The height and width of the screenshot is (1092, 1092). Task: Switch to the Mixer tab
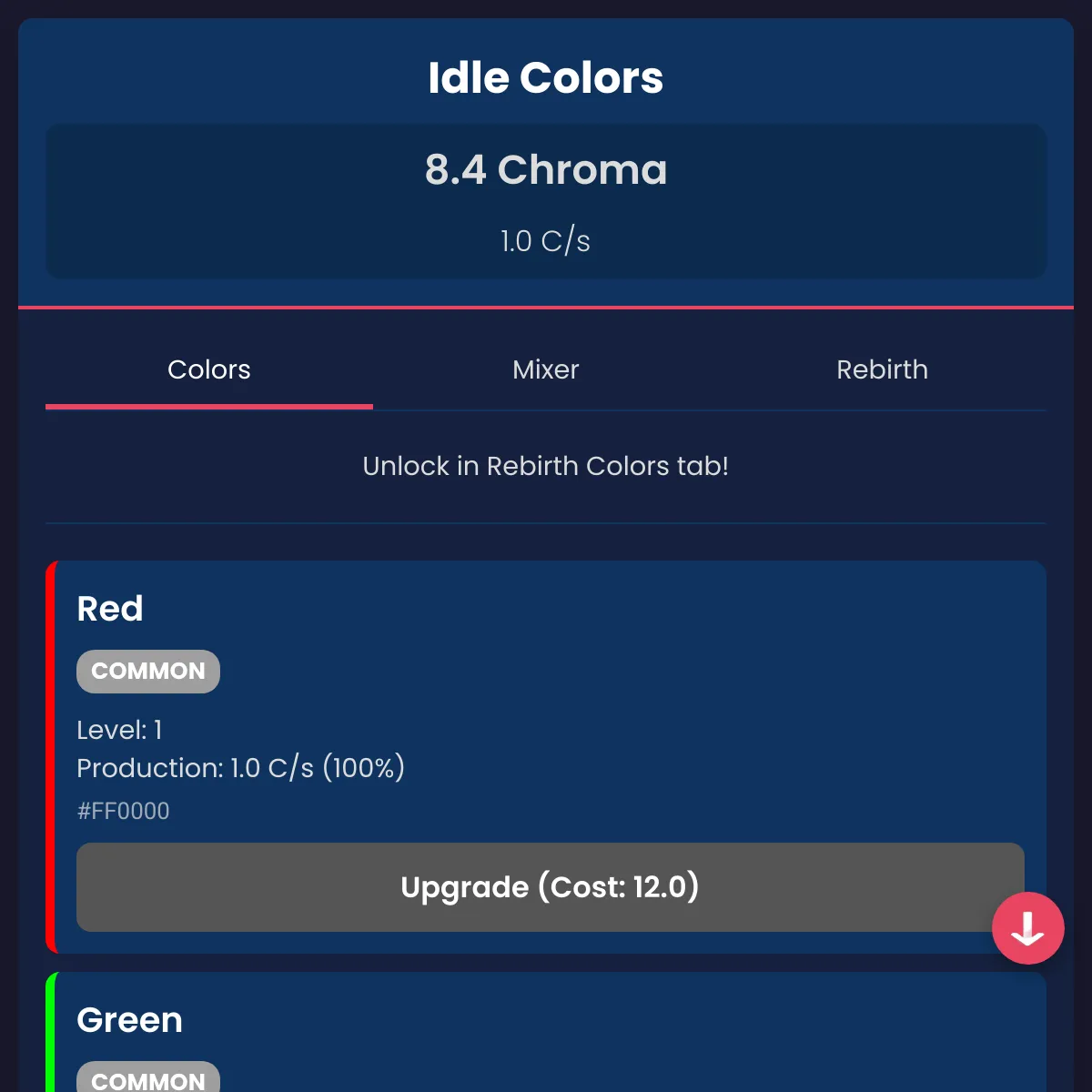click(x=545, y=369)
